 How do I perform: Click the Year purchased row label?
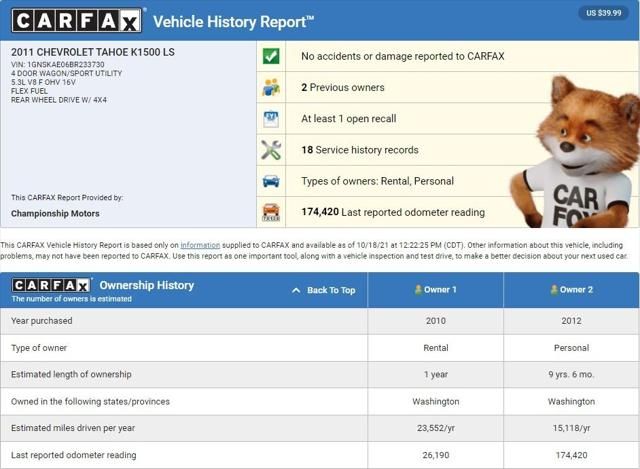pos(42,321)
